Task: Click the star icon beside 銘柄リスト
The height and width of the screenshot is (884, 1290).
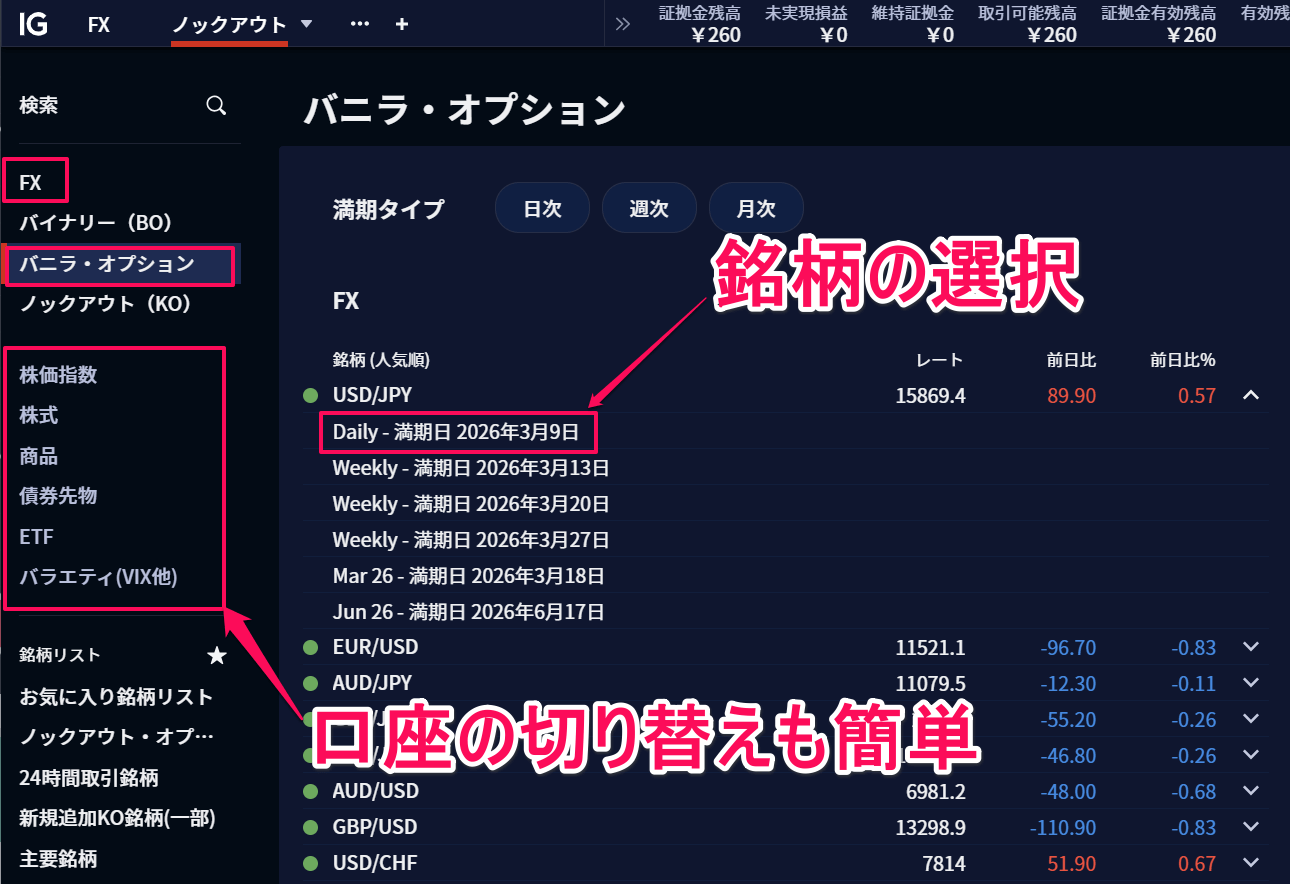Action: pyautogui.click(x=216, y=656)
